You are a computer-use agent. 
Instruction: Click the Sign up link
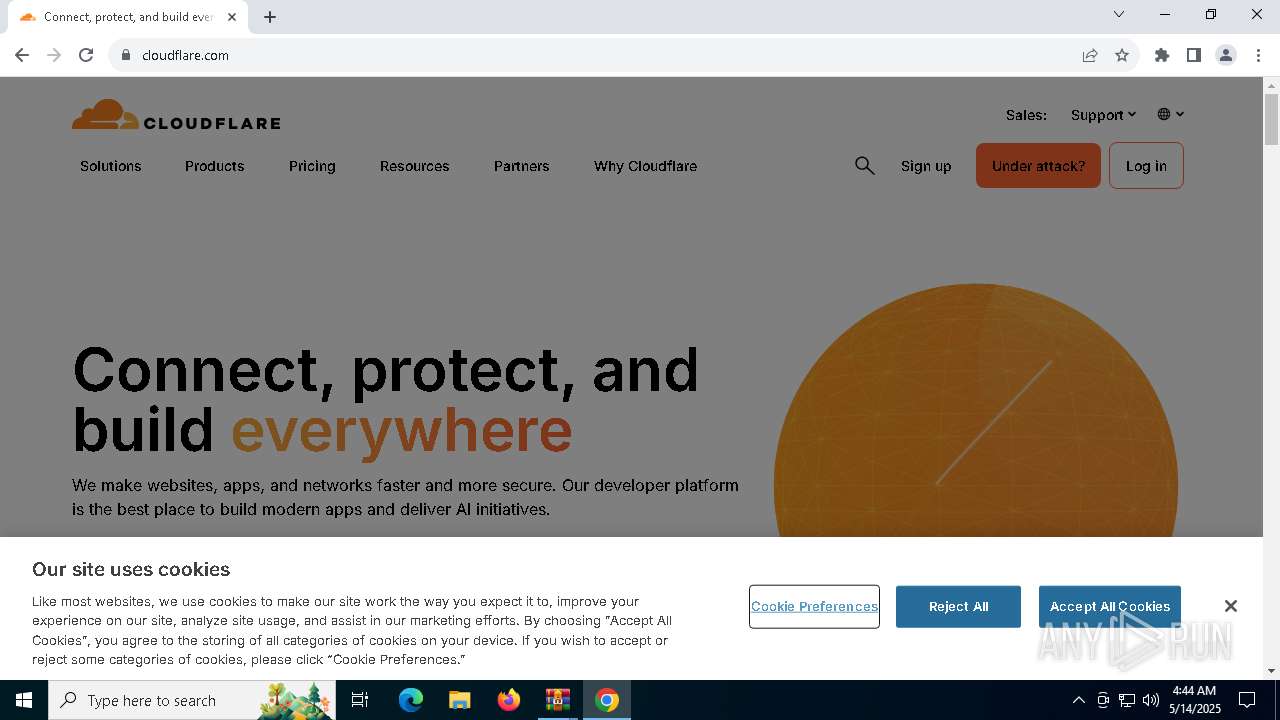pyautogui.click(x=926, y=166)
